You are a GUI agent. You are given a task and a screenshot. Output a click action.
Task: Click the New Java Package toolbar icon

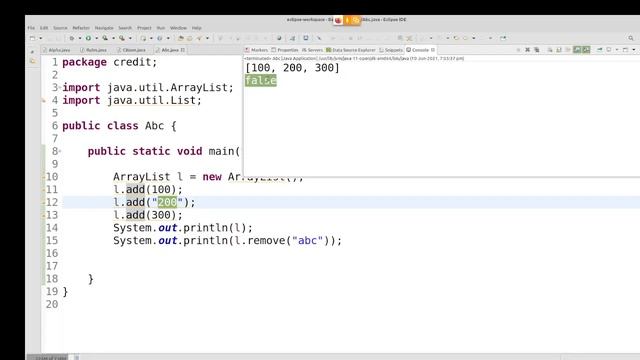(x=143, y=38)
